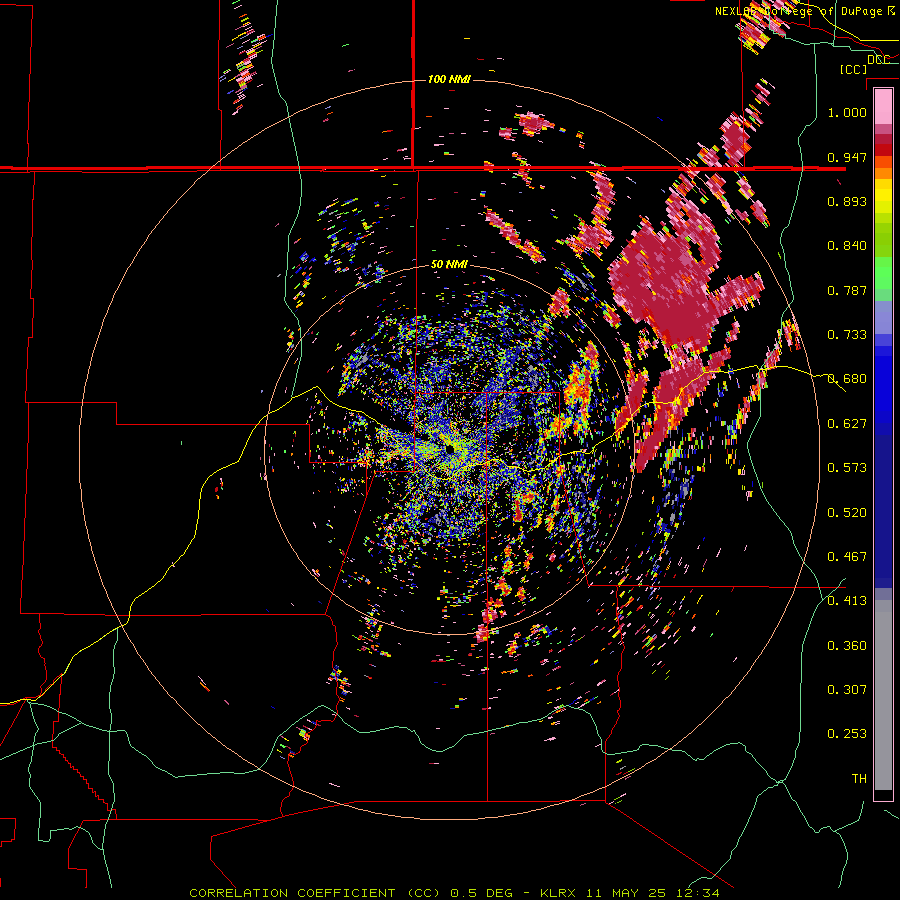Pick the orange color bar segment
Viewport: 900px width, 900px height.
tap(883, 173)
